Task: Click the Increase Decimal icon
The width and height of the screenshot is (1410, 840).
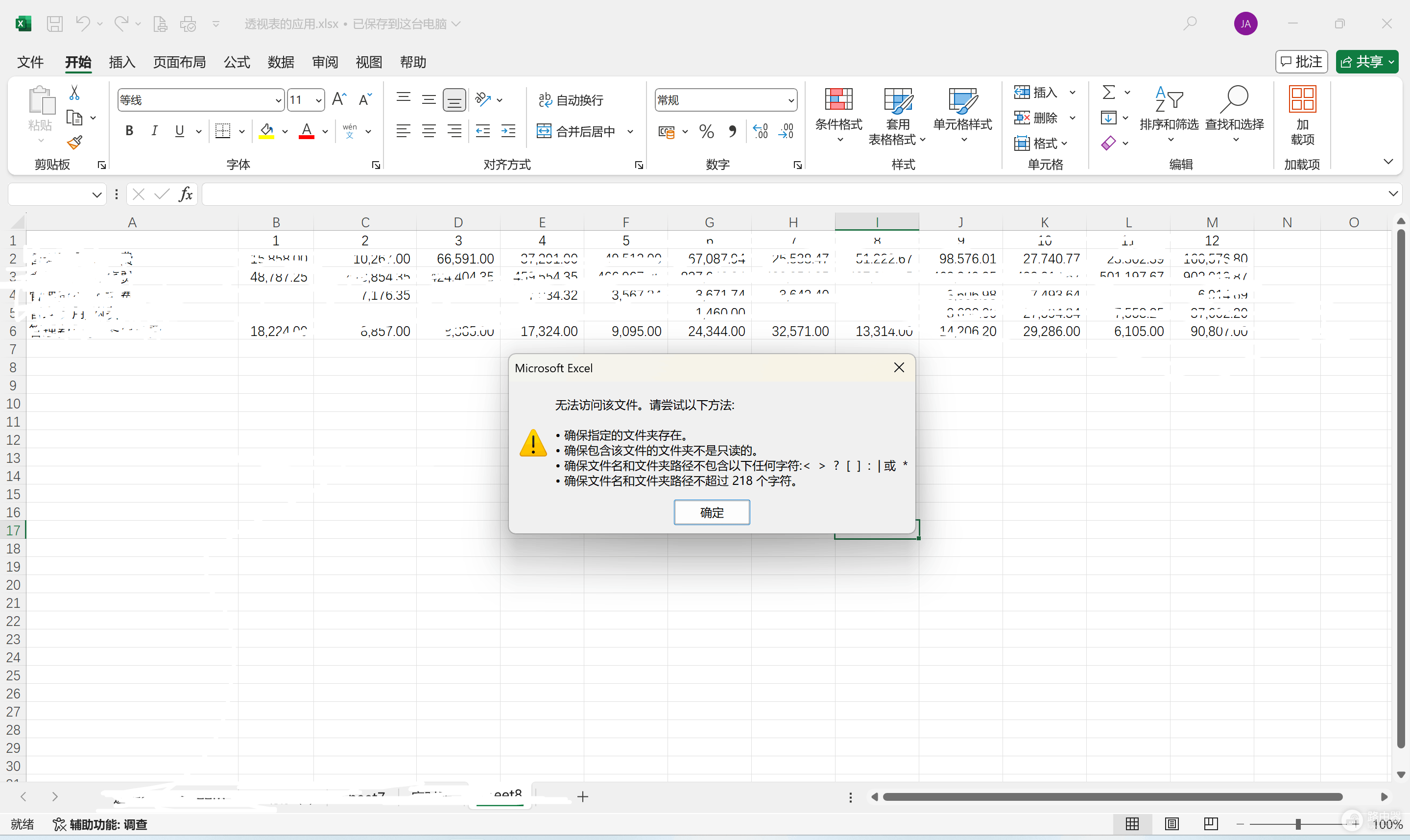Action: click(x=761, y=131)
